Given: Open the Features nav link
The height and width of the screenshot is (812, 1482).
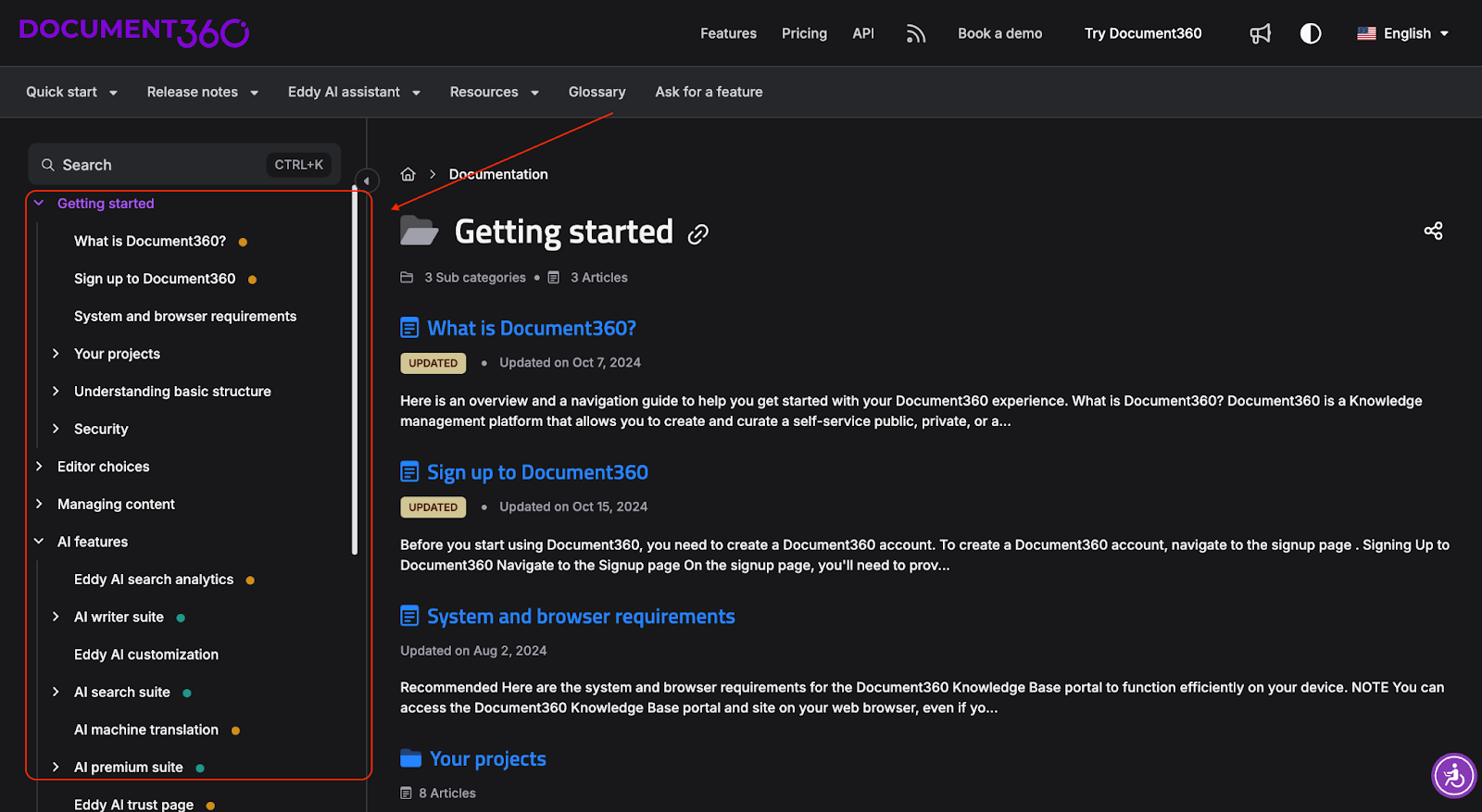Looking at the screenshot, I should click(728, 33).
